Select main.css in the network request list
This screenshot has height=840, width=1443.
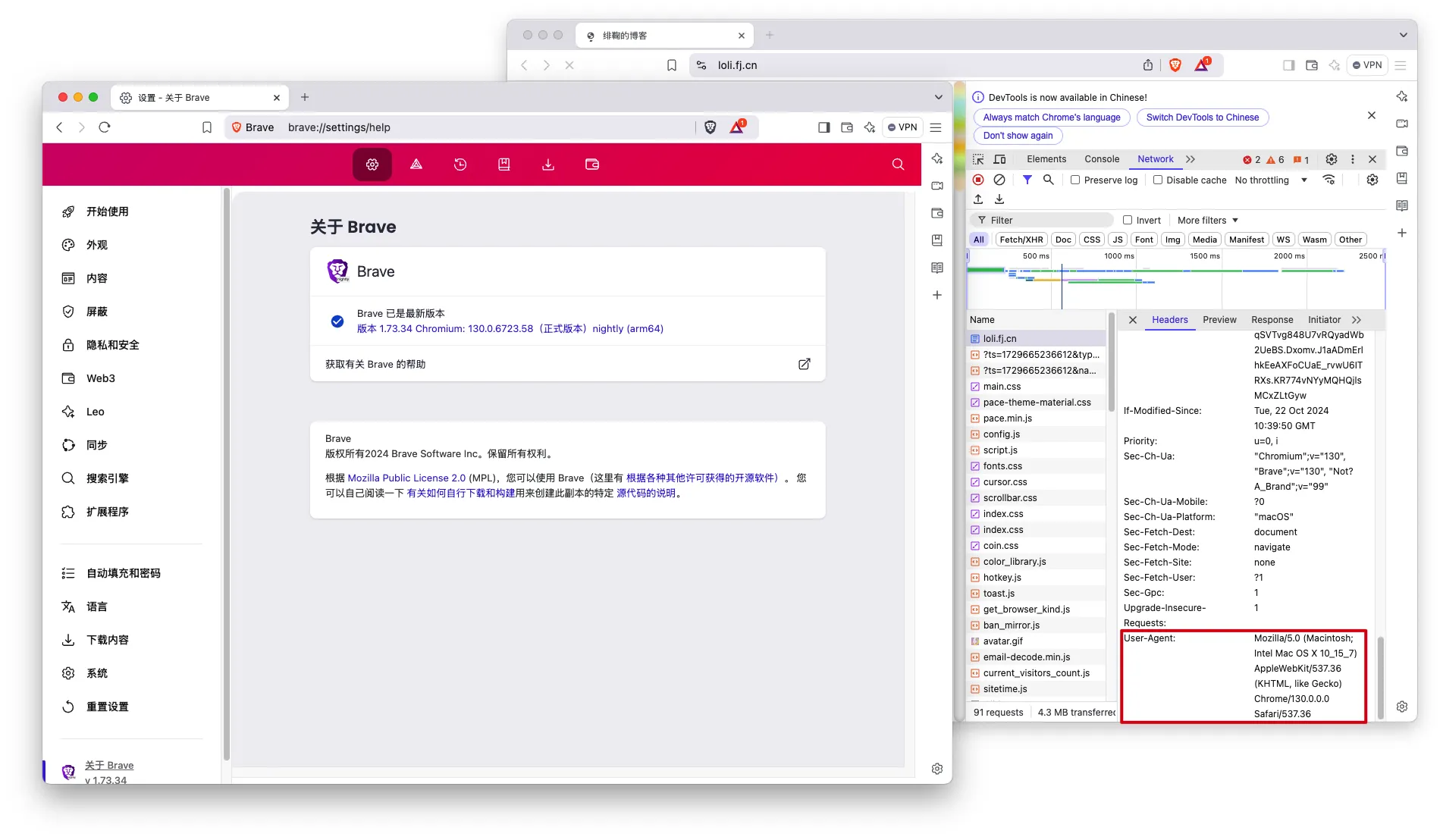[1002, 387]
